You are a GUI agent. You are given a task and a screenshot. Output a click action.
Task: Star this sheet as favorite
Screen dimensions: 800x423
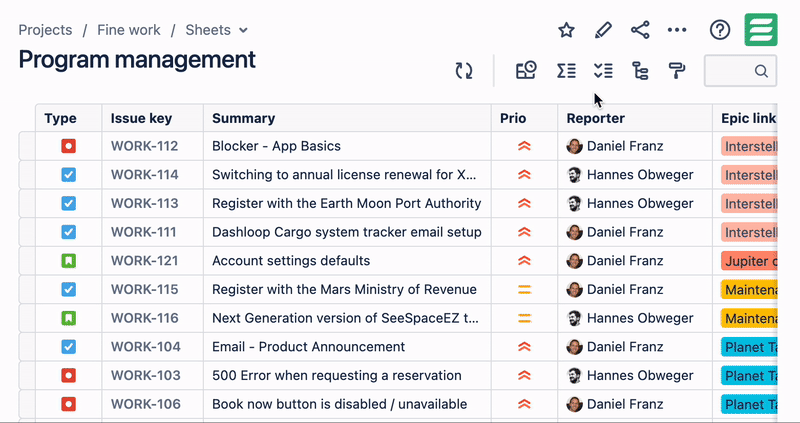click(566, 30)
